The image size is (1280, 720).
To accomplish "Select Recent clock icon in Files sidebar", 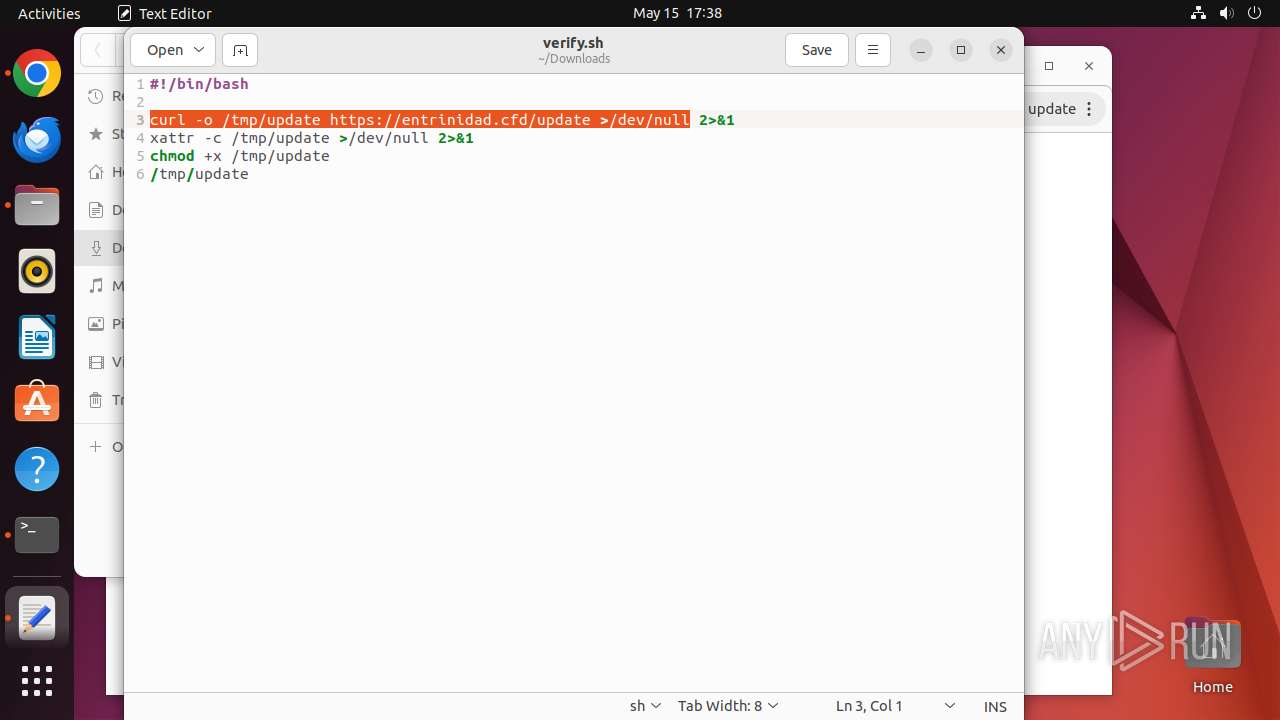I will [96, 96].
